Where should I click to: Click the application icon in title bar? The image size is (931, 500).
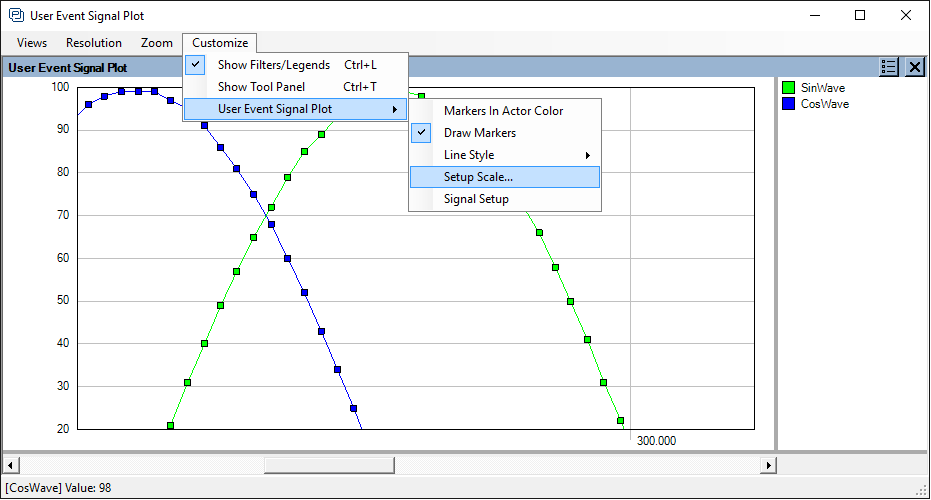(16, 15)
